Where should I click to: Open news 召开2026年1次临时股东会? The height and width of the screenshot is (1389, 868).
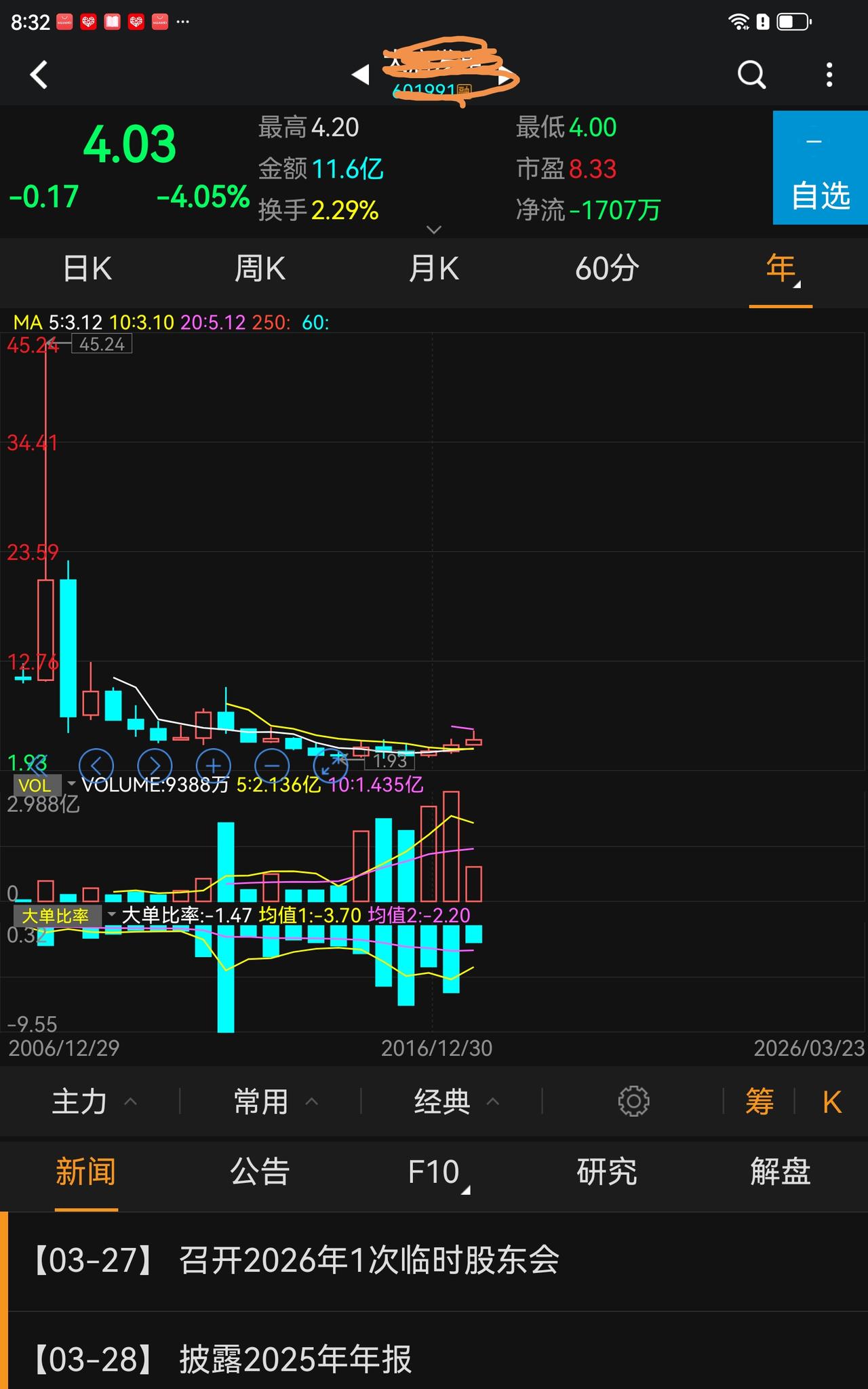[x=434, y=1261]
